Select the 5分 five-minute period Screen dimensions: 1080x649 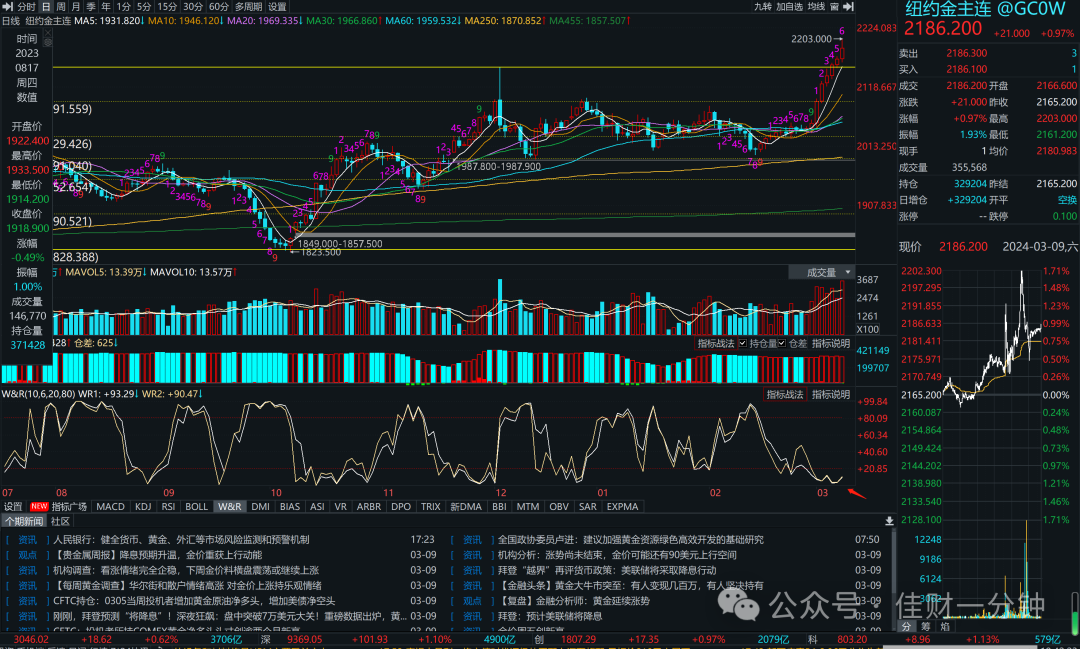pos(144,6)
